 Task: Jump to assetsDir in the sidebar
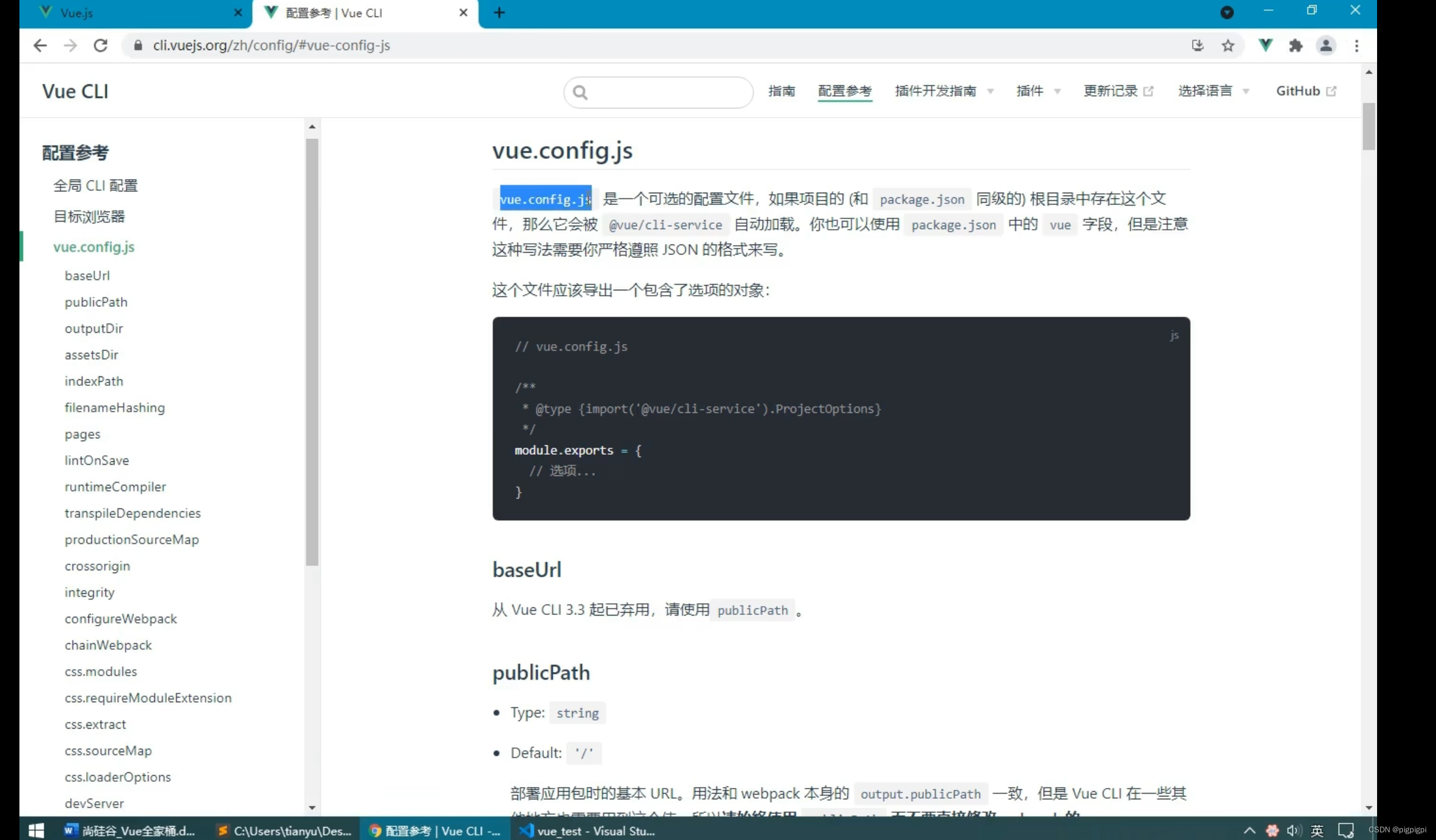pos(91,355)
